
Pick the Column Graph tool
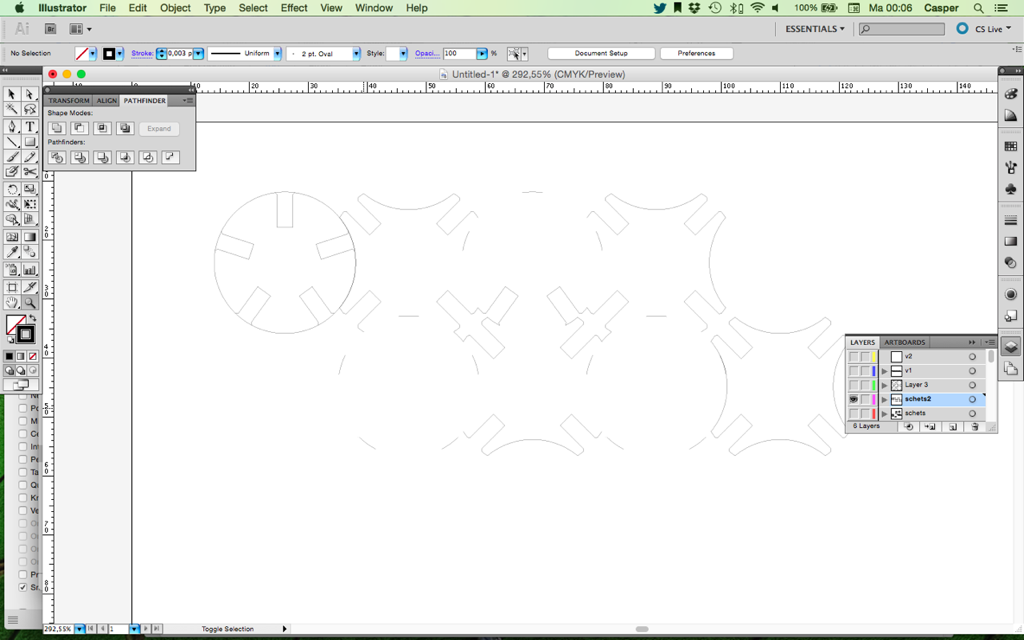pyautogui.click(x=29, y=269)
